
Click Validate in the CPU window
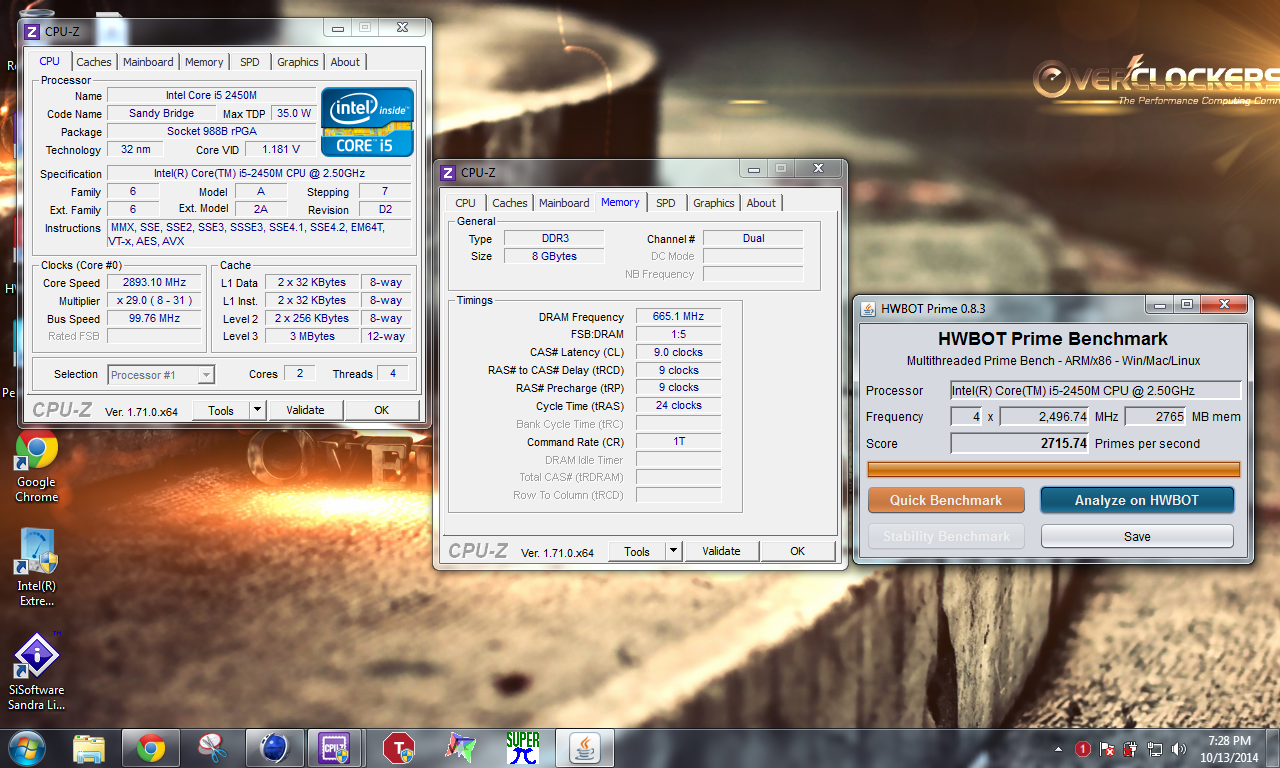click(305, 410)
